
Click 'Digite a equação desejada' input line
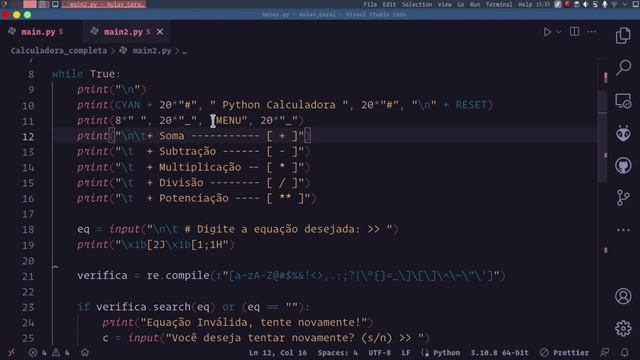pos(238,229)
